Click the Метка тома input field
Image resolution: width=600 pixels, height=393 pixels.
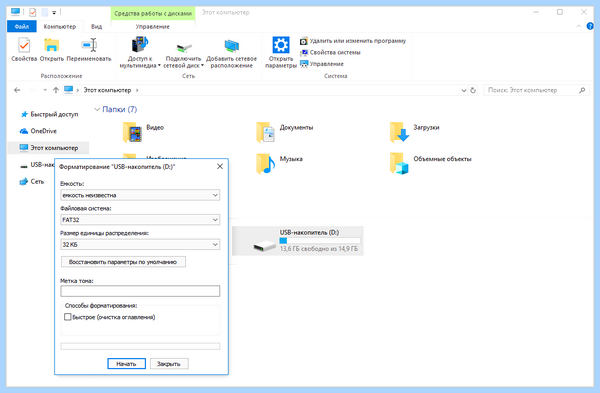point(140,291)
